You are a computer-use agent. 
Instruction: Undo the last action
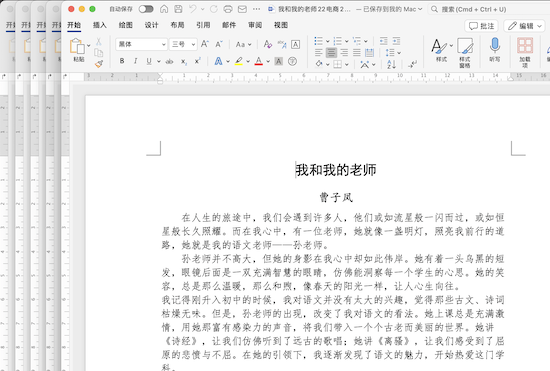(x=193, y=9)
